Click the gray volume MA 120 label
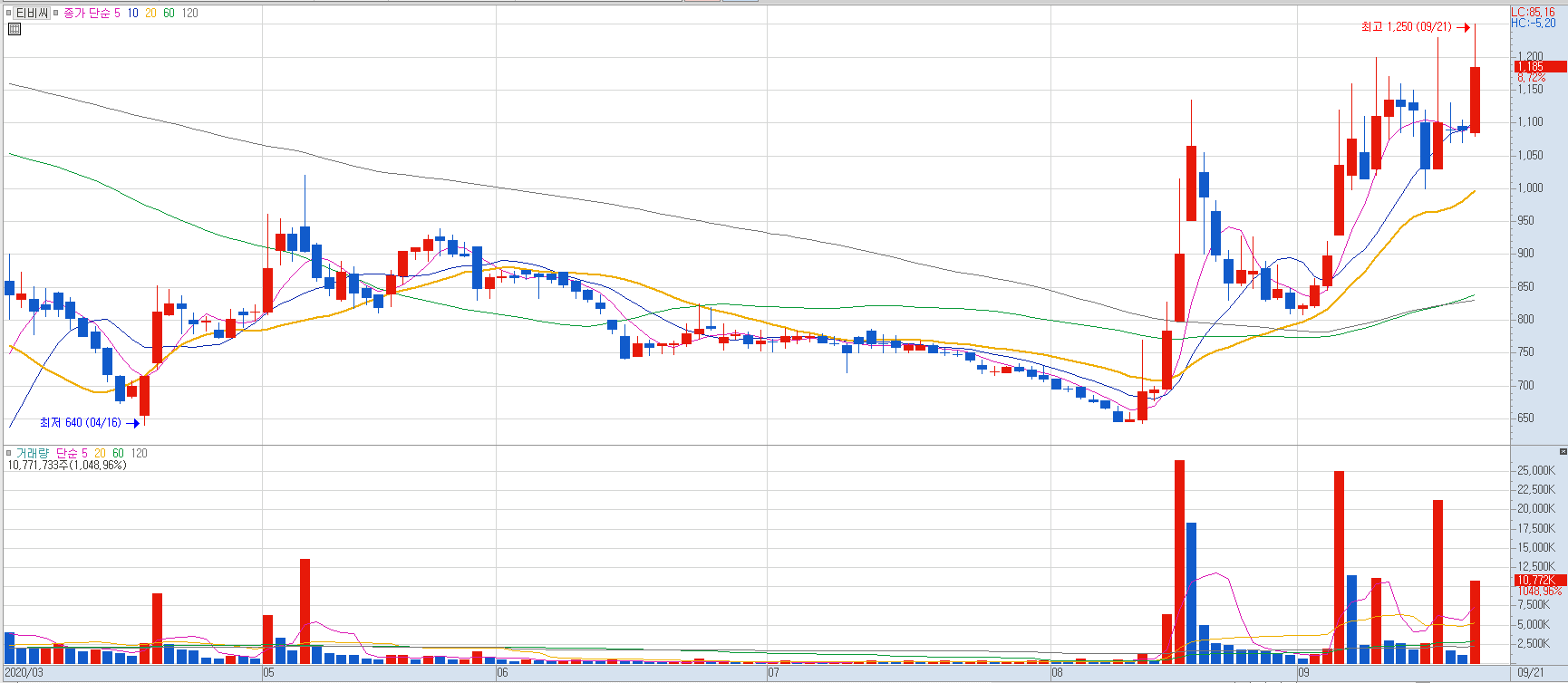 139,453
